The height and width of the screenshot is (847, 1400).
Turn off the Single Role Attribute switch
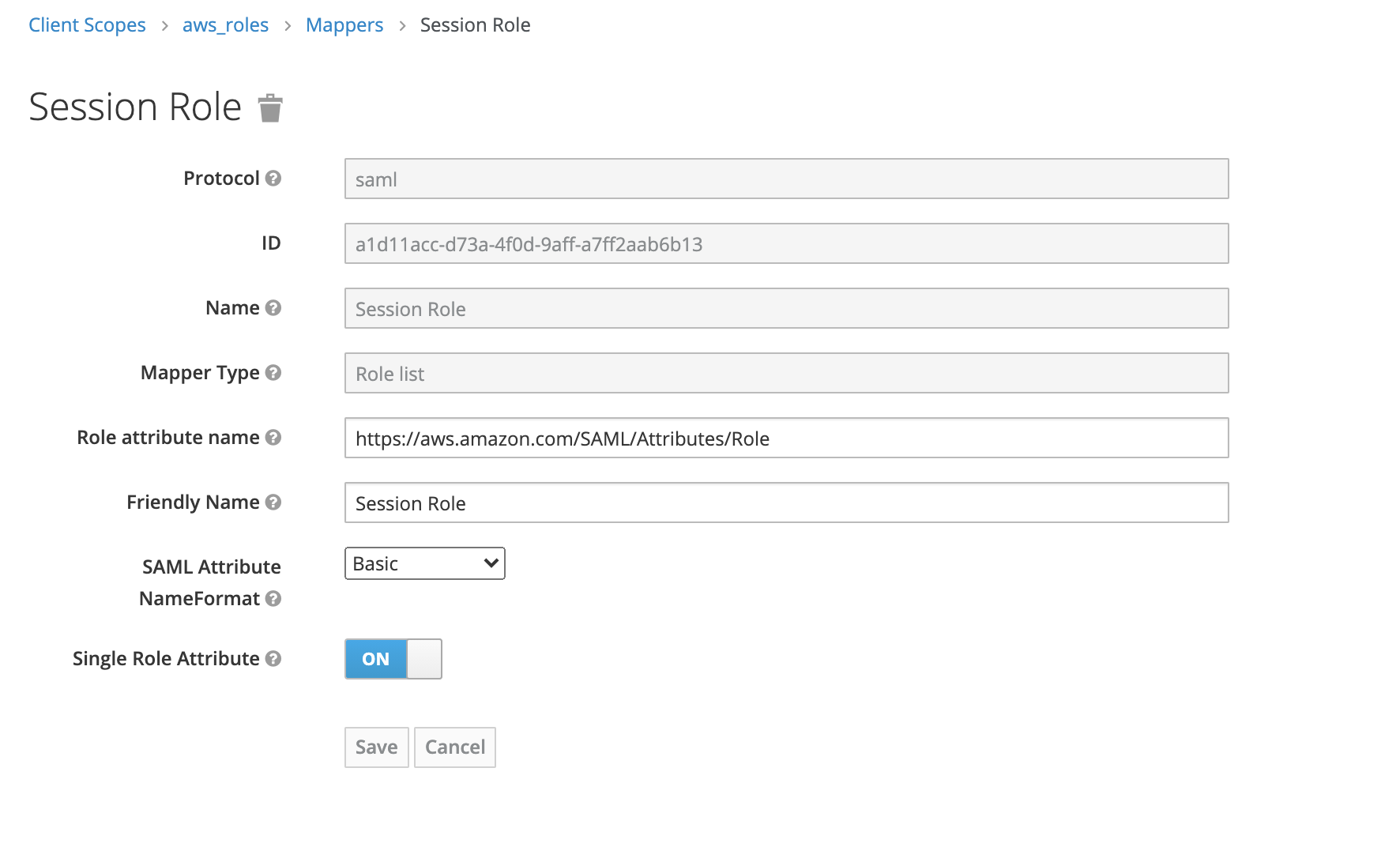[393, 659]
